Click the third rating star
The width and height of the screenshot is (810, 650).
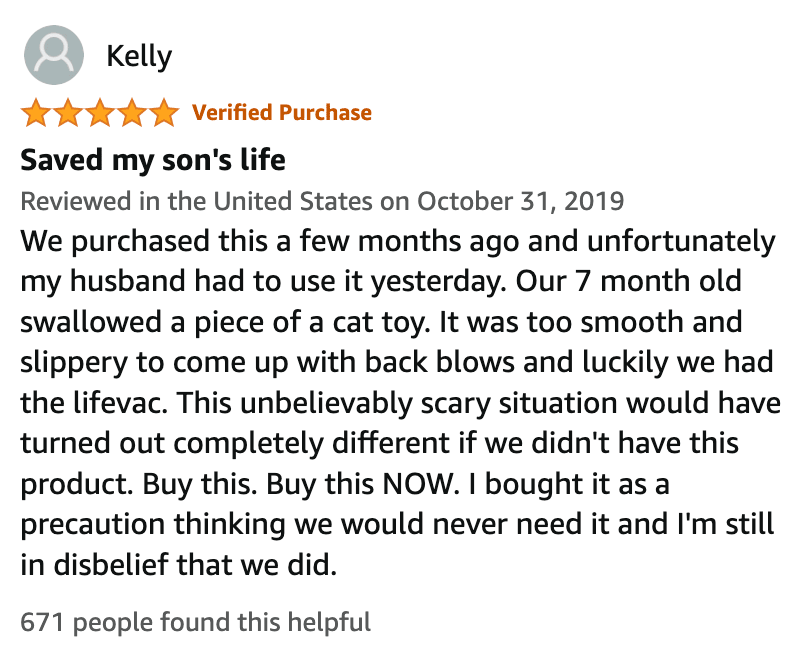[100, 113]
